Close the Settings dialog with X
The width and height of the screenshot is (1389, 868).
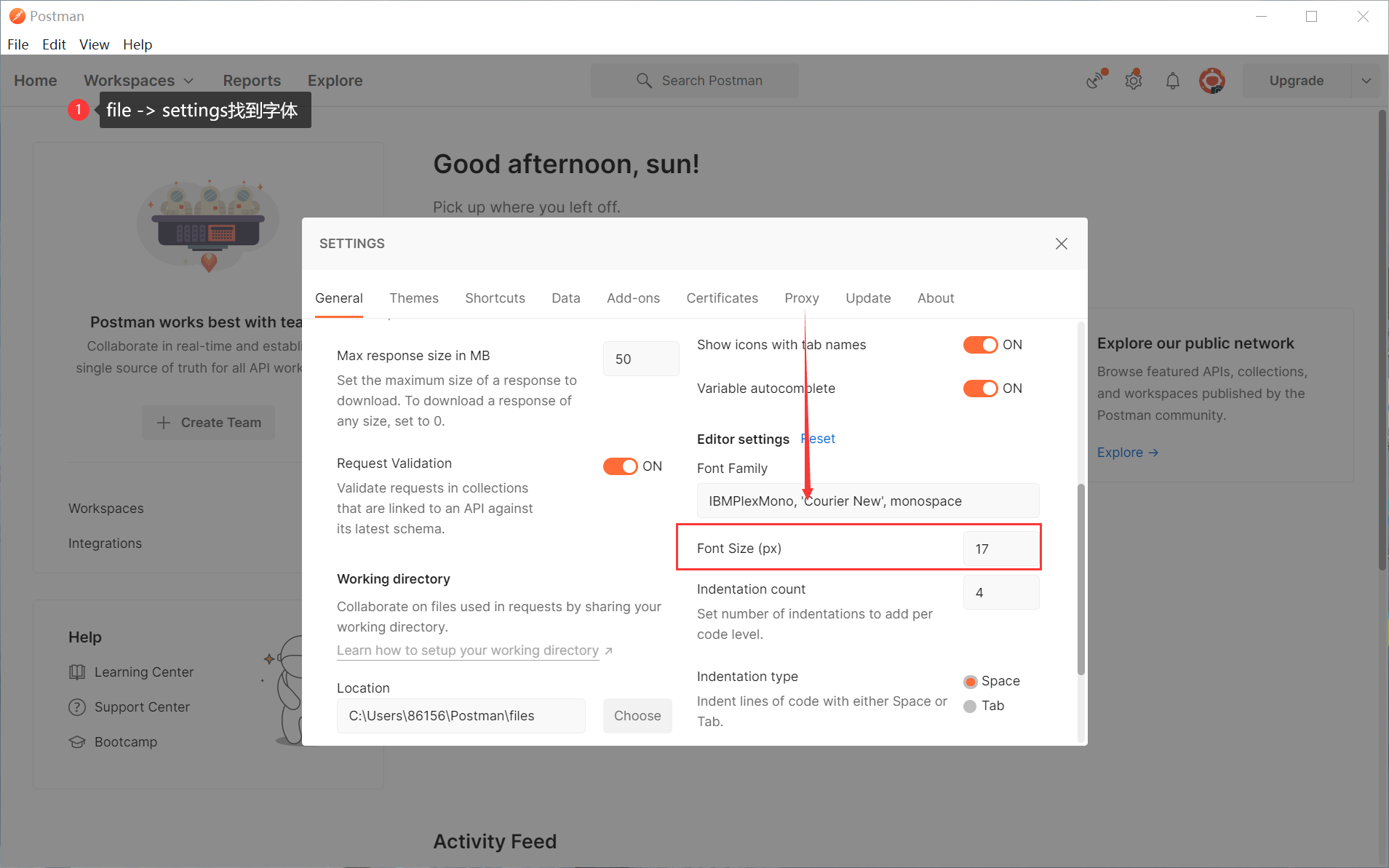[x=1062, y=244]
